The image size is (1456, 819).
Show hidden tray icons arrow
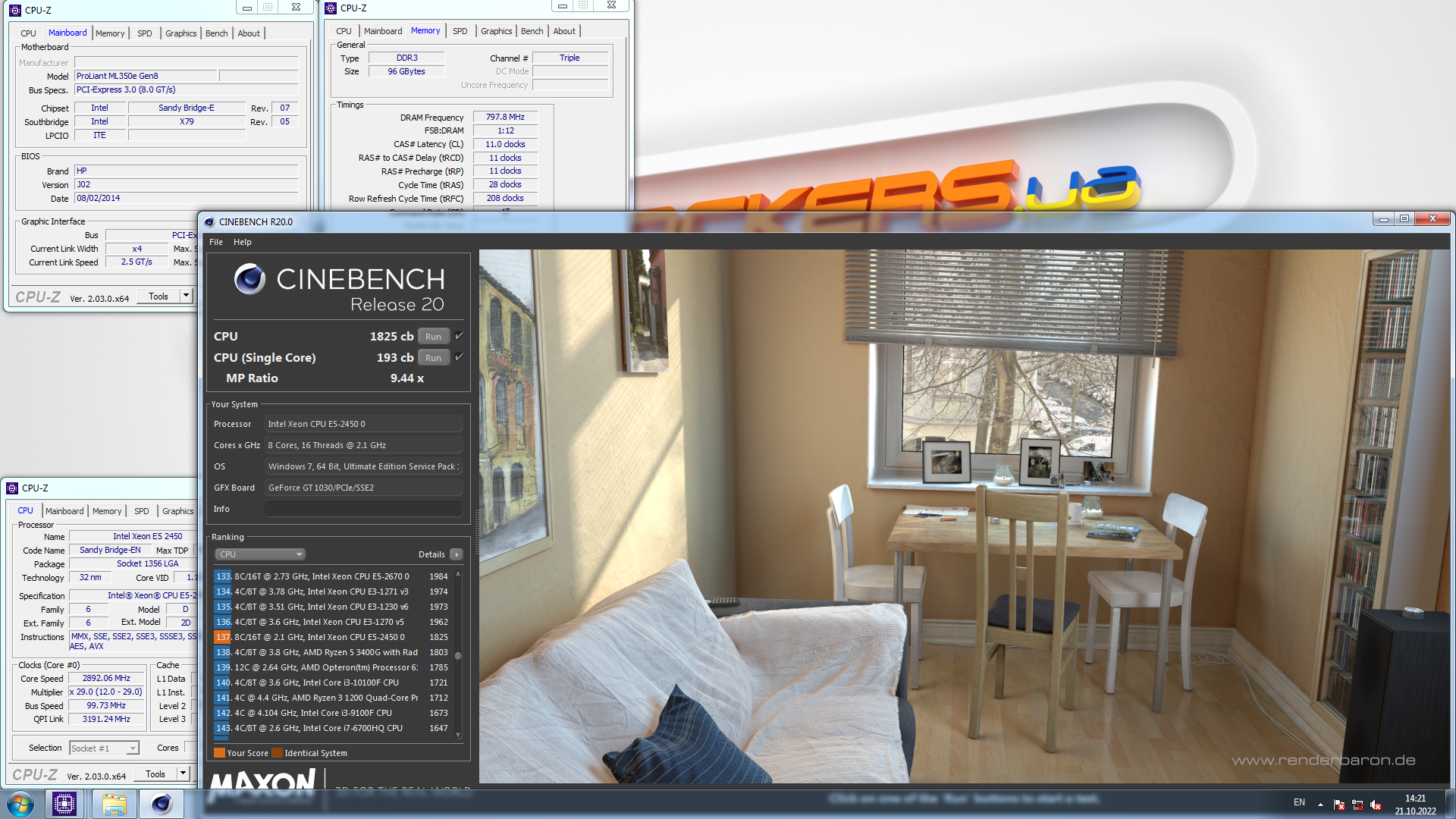pos(1320,804)
